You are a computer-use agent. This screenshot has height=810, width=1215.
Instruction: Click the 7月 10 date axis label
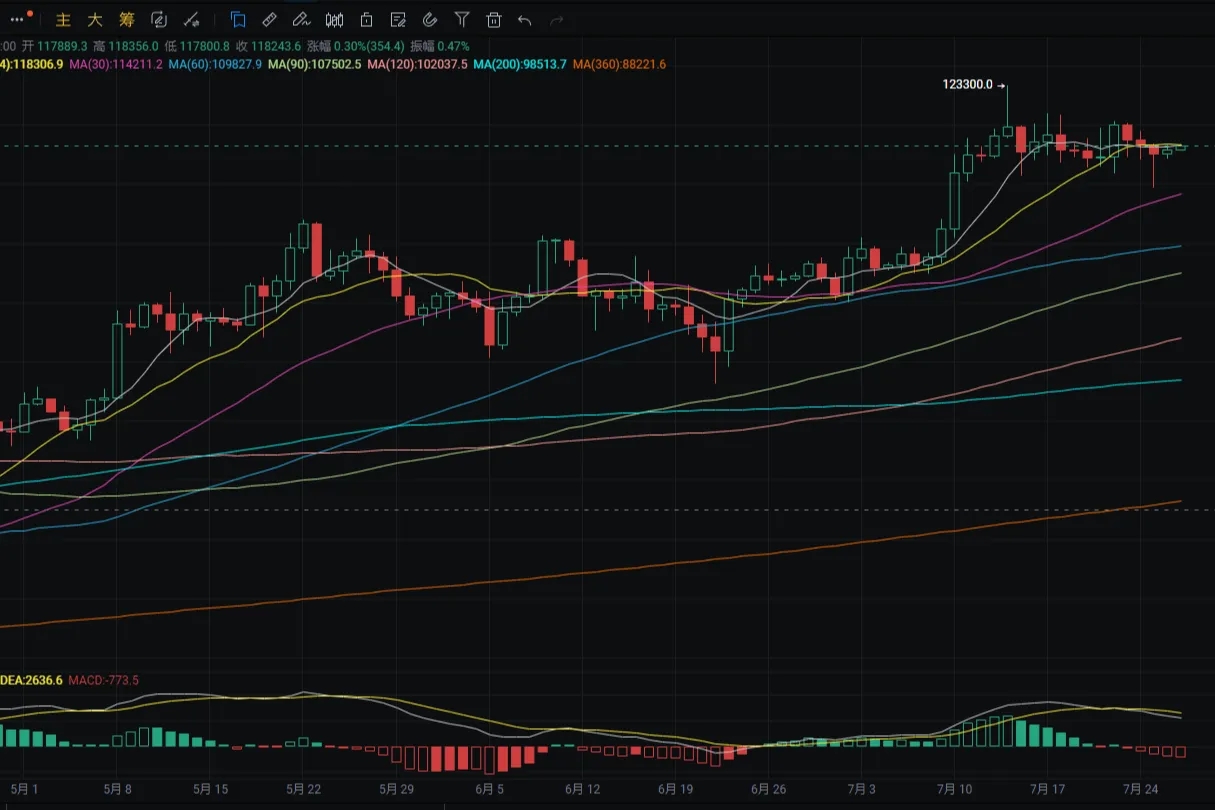[x=954, y=789]
